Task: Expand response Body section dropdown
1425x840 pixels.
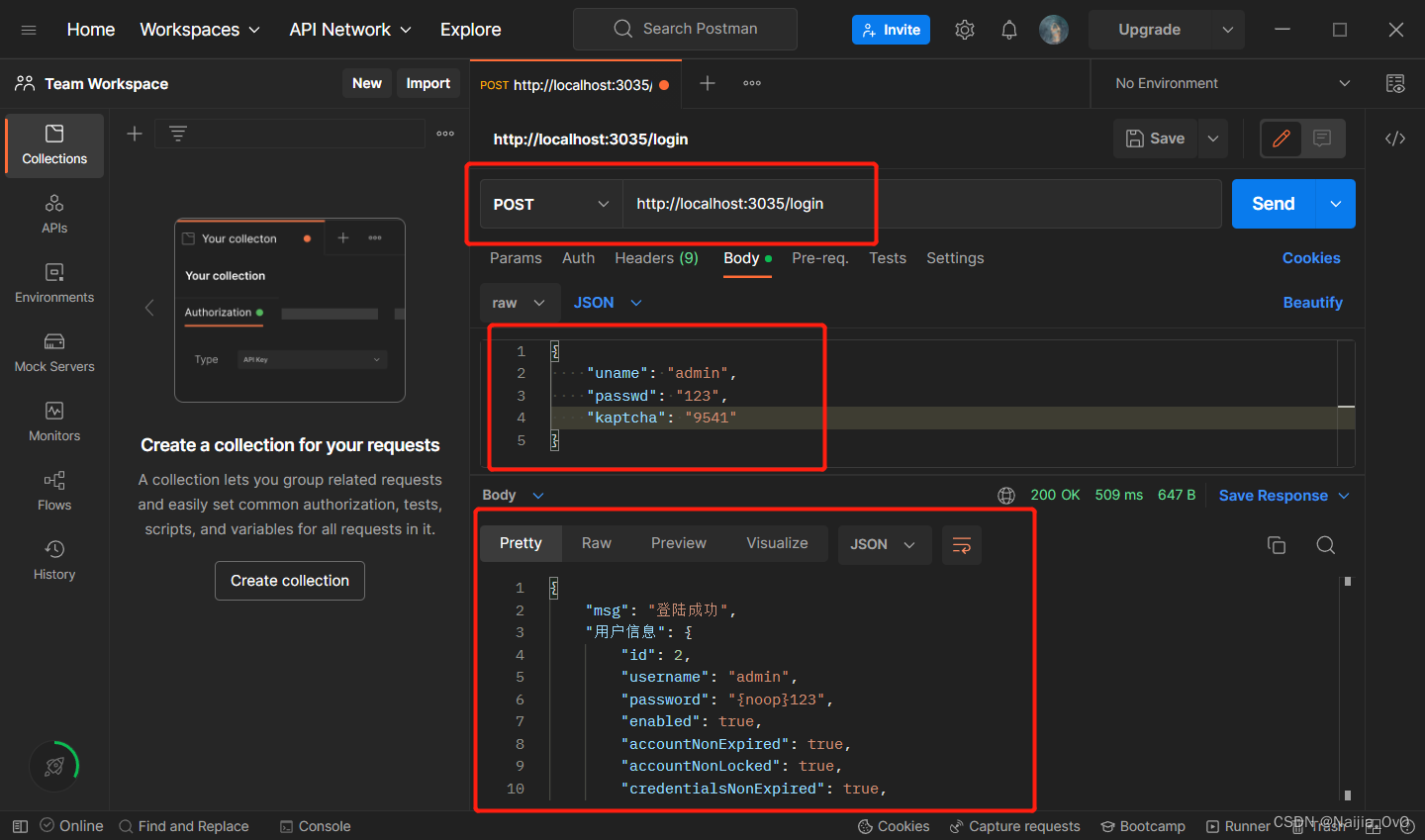Action: click(x=514, y=496)
